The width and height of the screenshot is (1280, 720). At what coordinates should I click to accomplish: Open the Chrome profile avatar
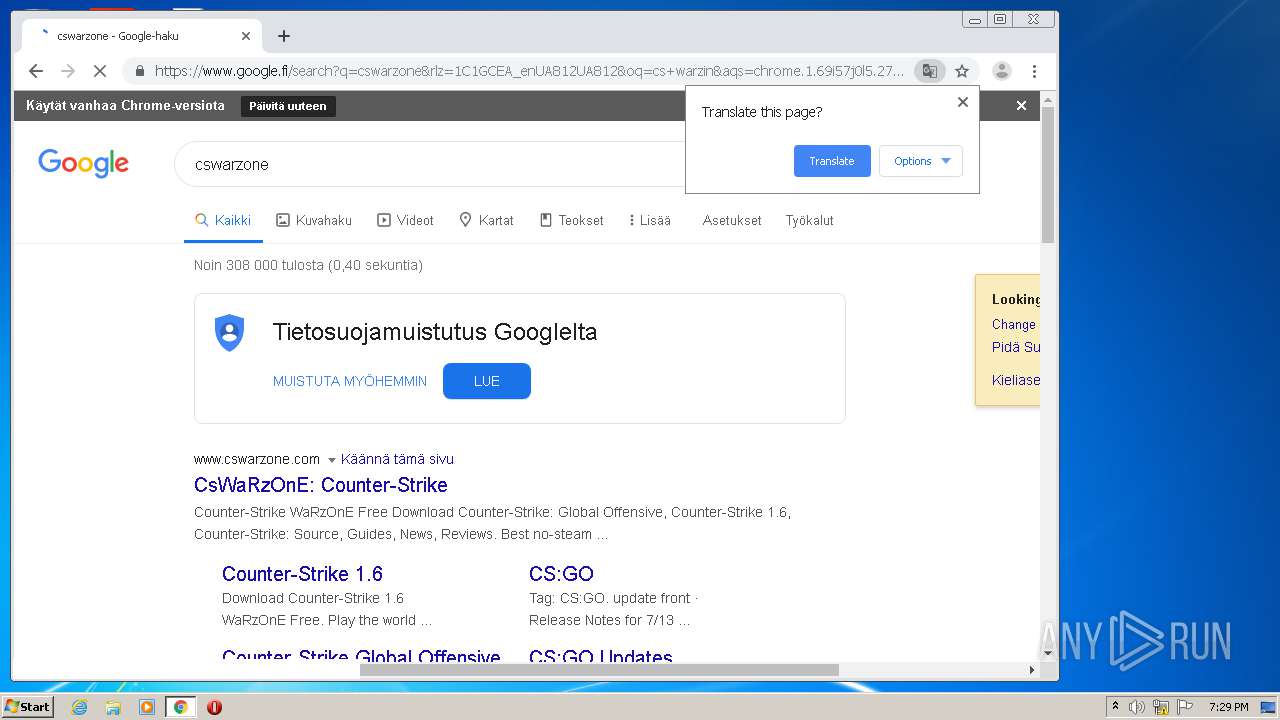pyautogui.click(x=1002, y=71)
